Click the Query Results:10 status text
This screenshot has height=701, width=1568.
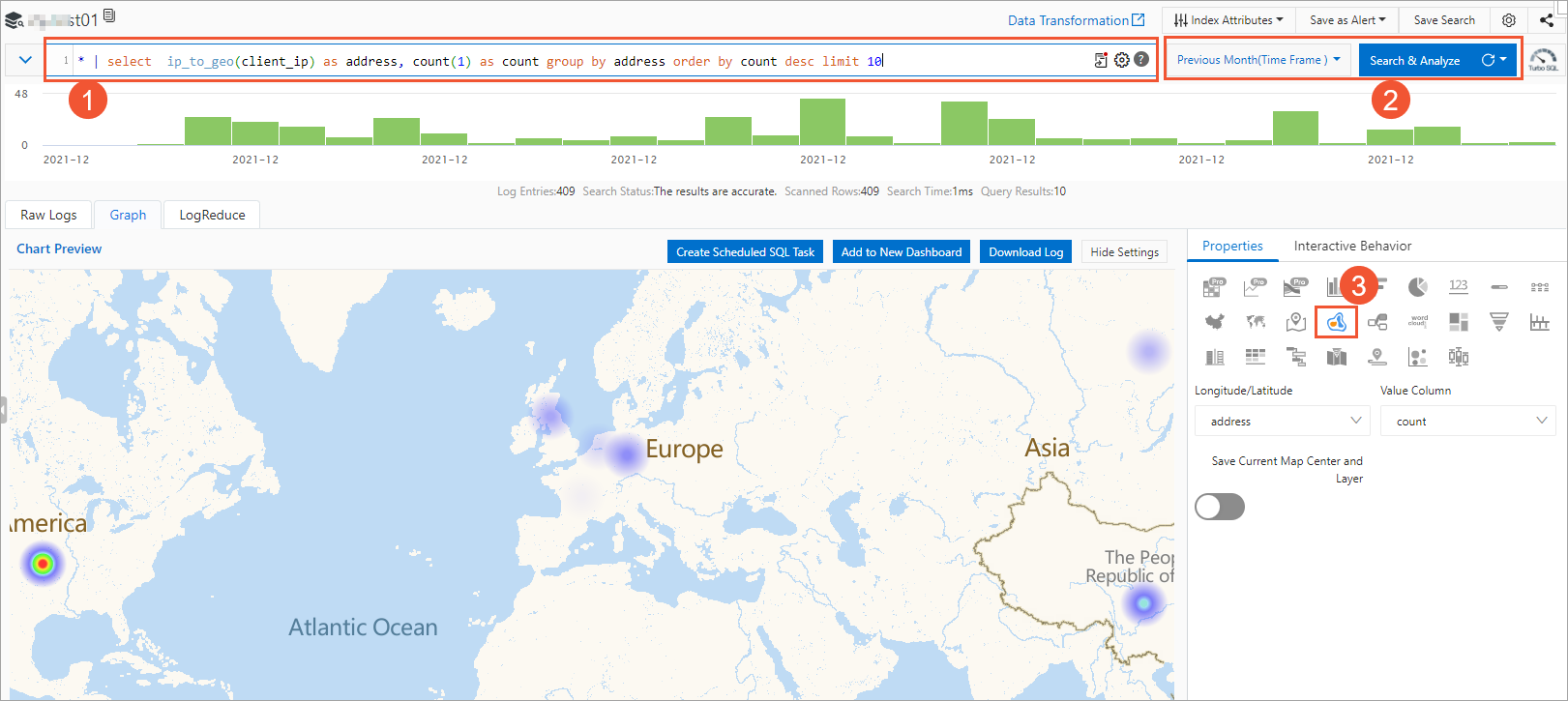click(1023, 191)
